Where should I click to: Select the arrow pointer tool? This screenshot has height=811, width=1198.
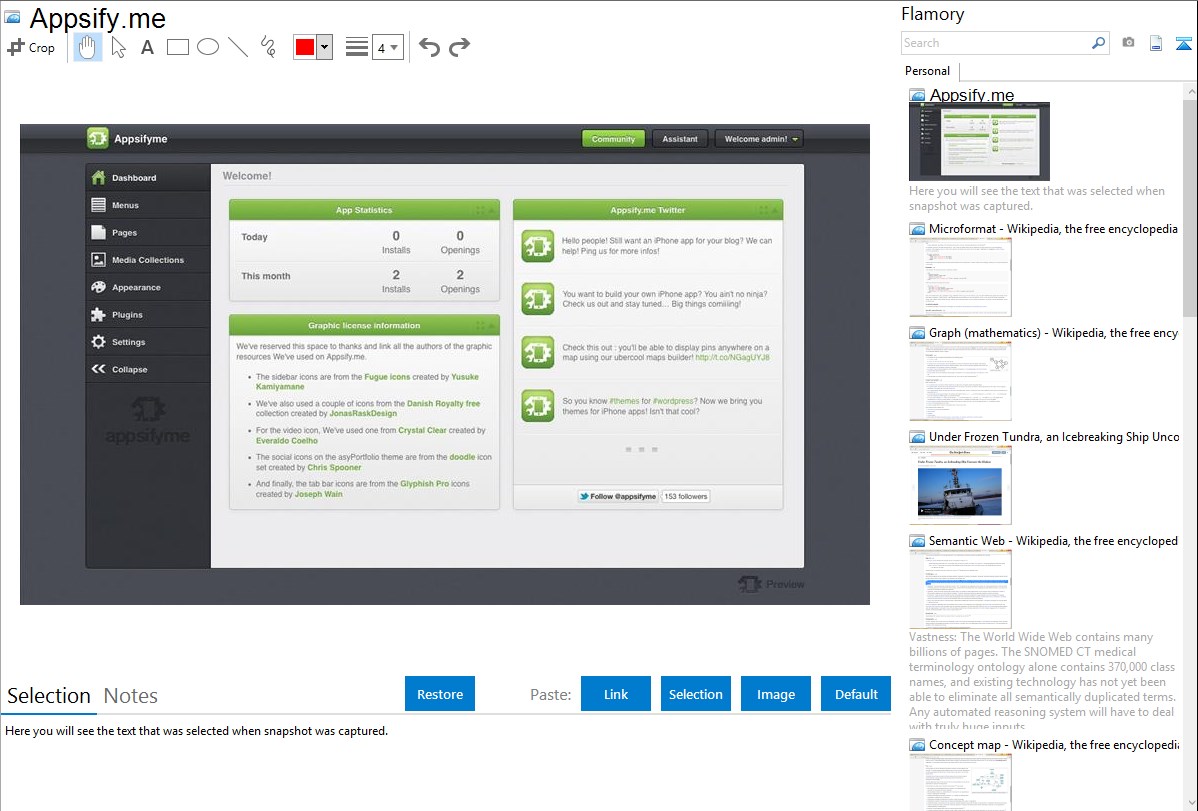[118, 47]
